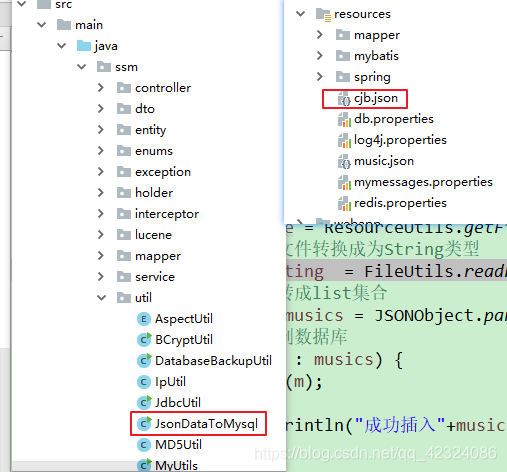Select the service package label
Image resolution: width=507 pixels, height=472 pixels.
[155, 277]
